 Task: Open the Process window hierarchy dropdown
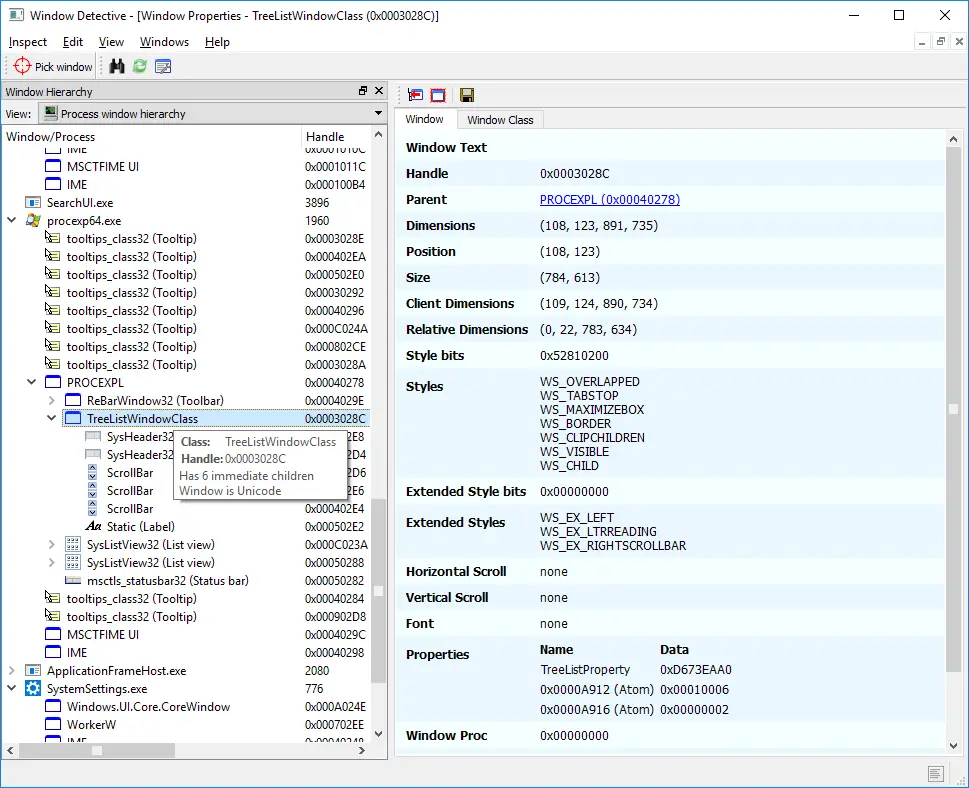pos(212,114)
